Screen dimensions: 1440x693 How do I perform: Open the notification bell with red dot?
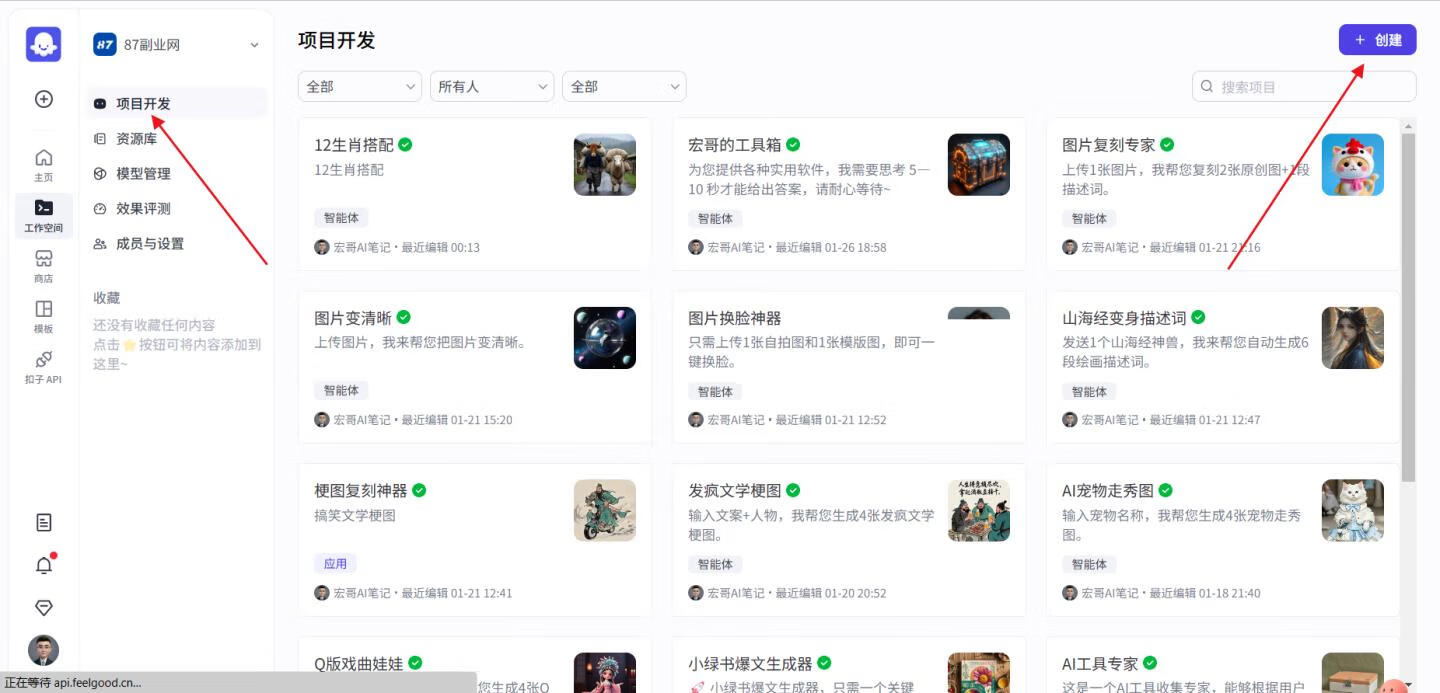coord(43,565)
